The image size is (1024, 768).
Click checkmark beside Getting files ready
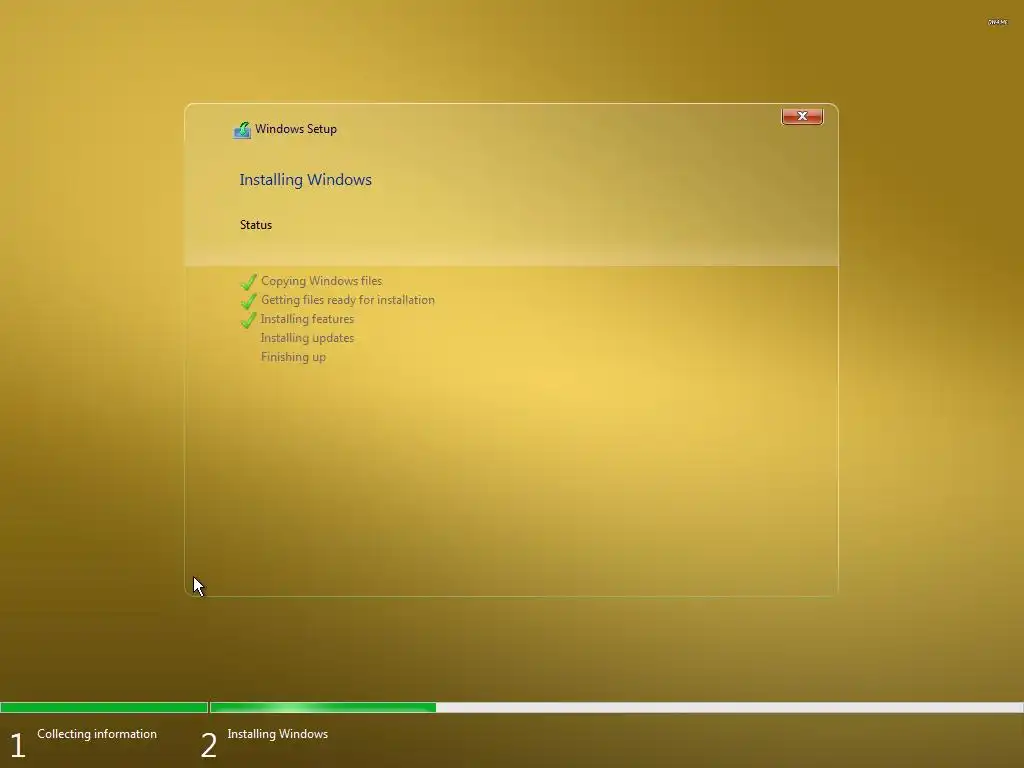tap(248, 300)
